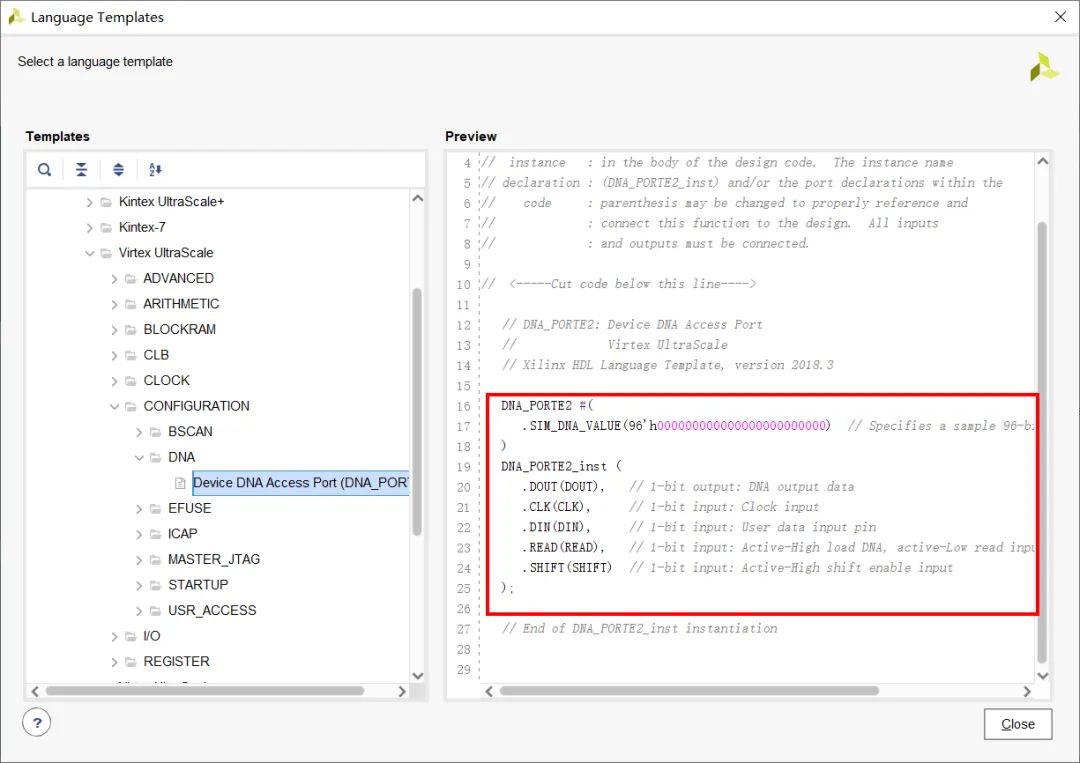Screen dimensions: 1080x763
Task: Click the DNA_PORTE2_inst ( code line
Action: pos(561,466)
